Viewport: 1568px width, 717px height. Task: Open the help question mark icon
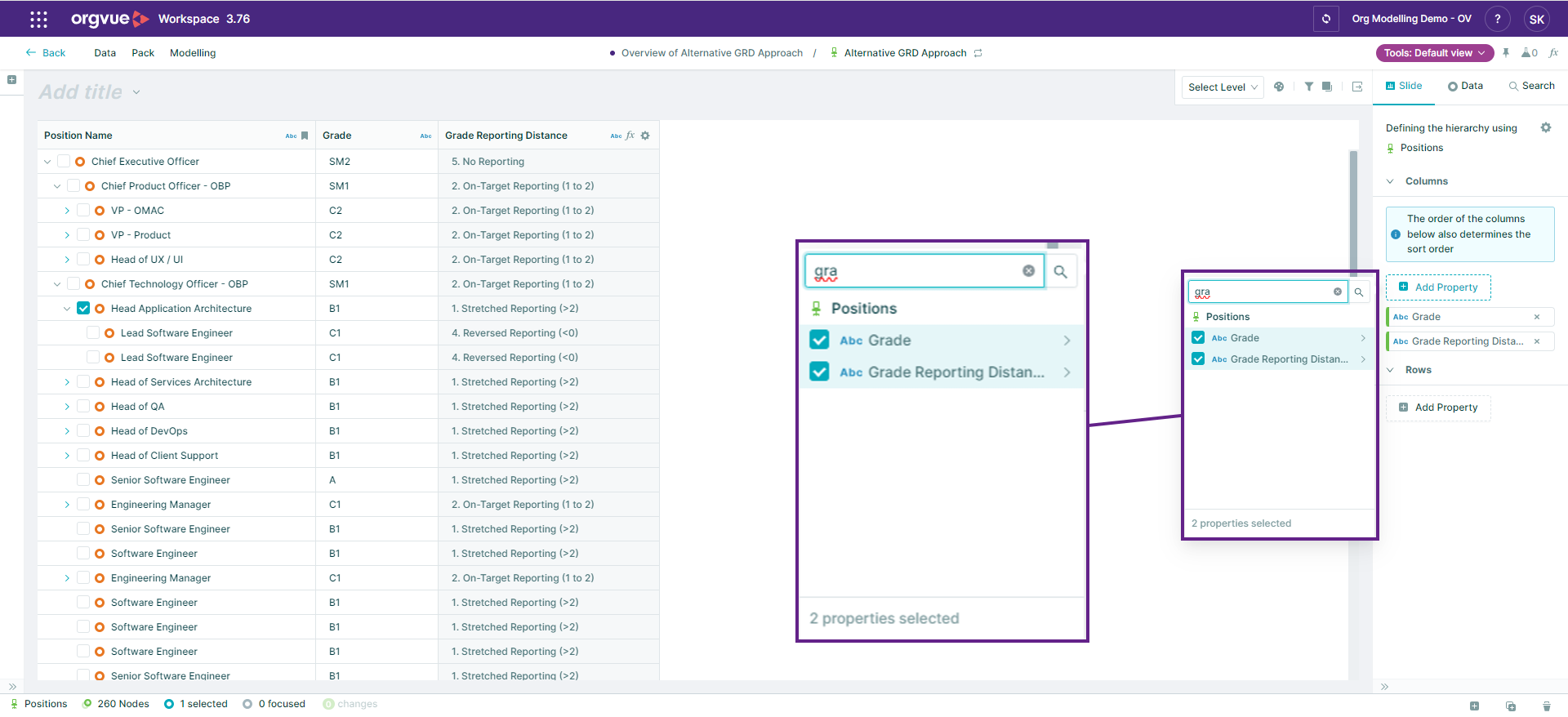coord(1497,19)
